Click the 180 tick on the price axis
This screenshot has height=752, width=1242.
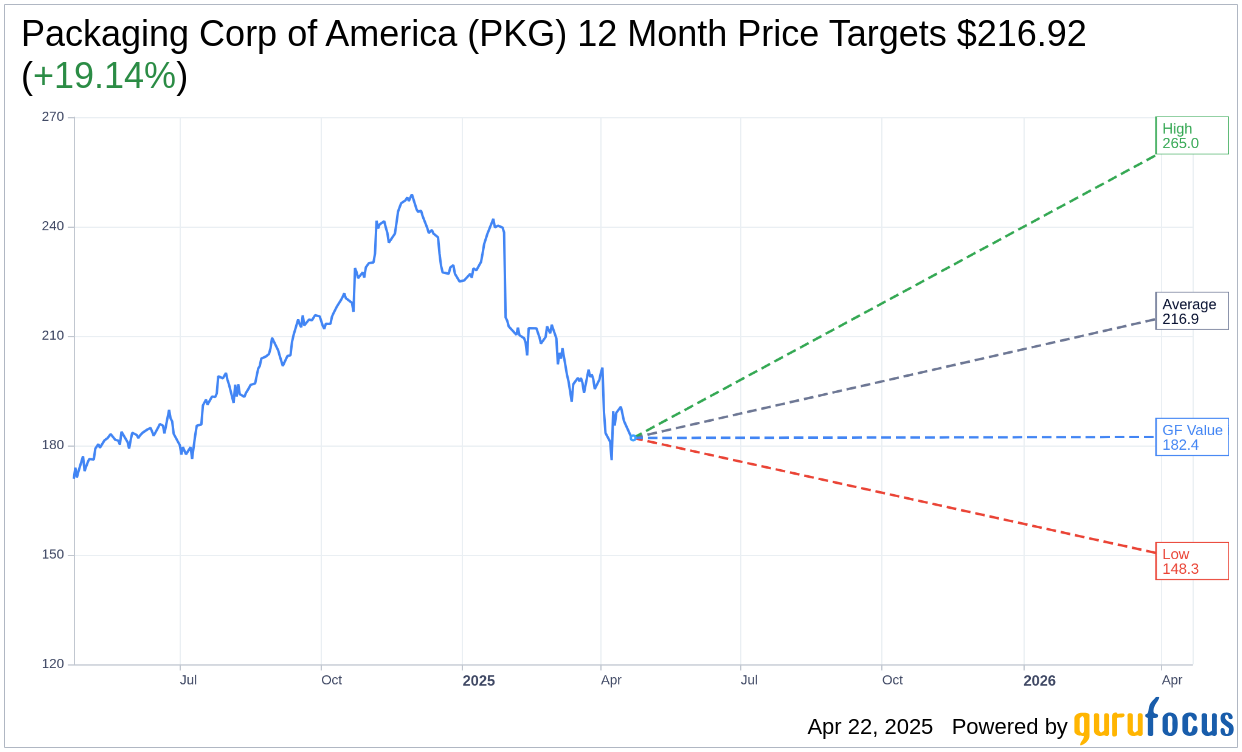[x=53, y=445]
